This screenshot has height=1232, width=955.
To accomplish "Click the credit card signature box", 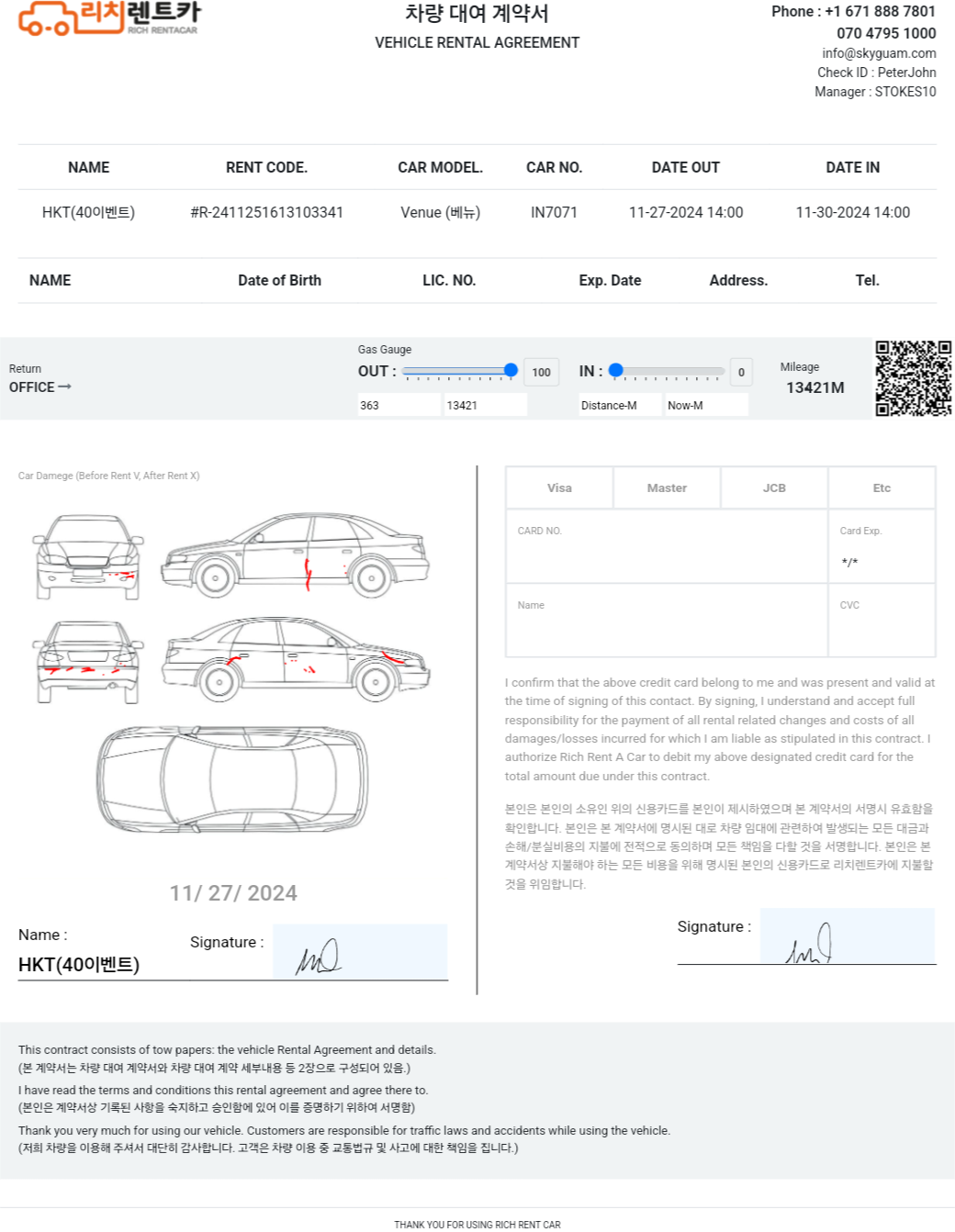I will [x=848, y=936].
